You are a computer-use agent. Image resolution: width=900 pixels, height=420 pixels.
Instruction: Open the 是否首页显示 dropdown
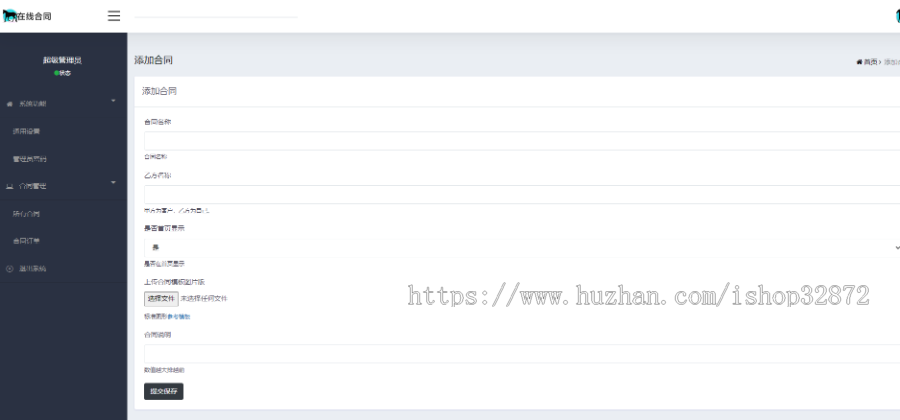tap(522, 248)
